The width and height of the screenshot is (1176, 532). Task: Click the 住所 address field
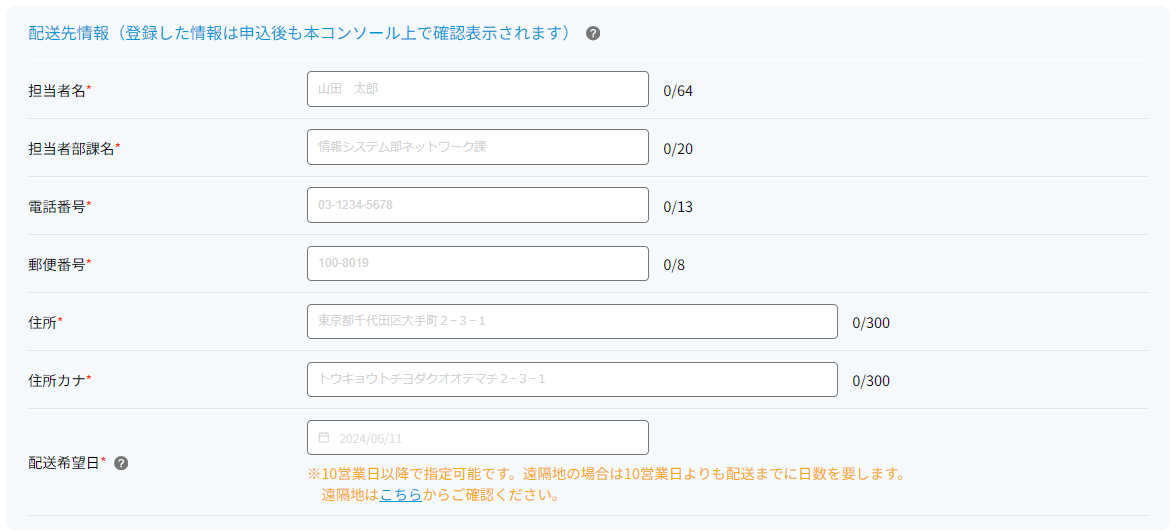[x=572, y=321]
